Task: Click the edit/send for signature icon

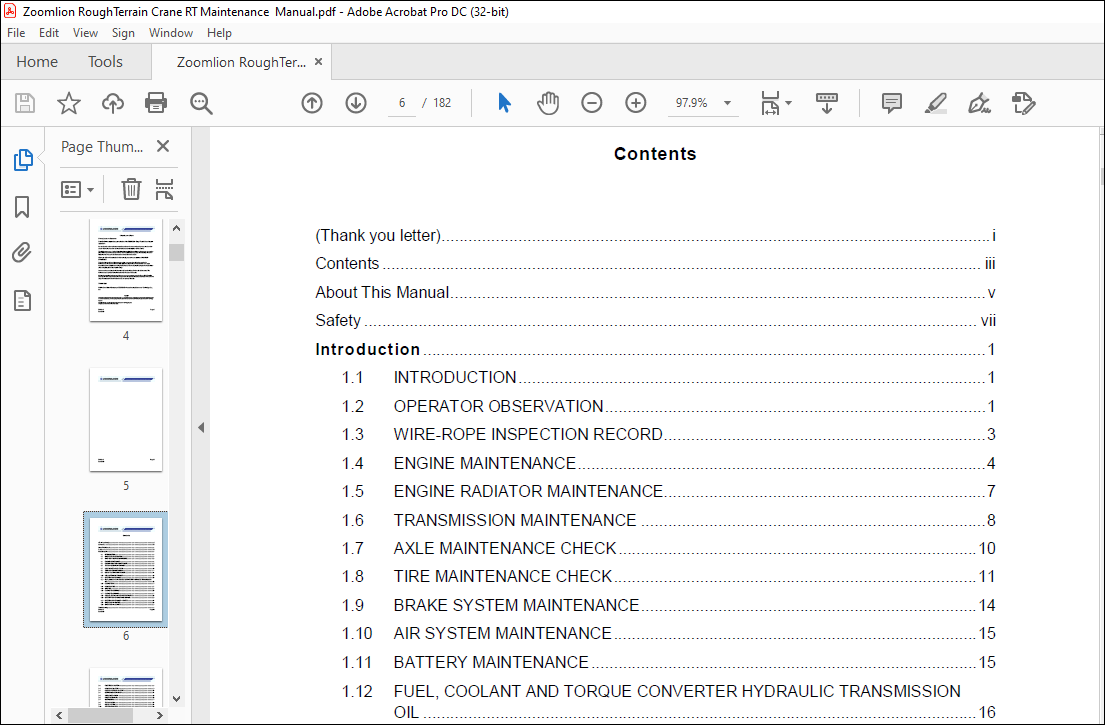Action: [x=1023, y=103]
